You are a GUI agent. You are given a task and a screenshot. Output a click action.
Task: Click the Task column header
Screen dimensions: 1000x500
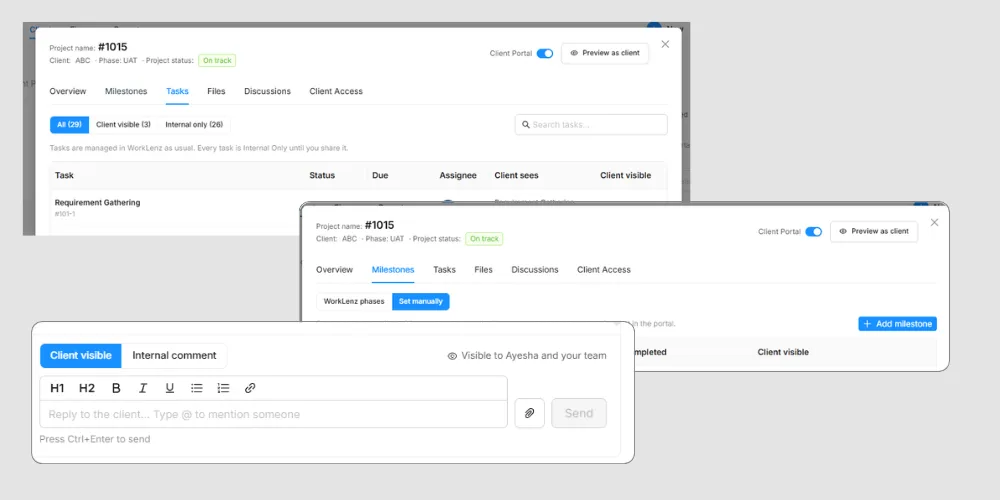[64, 175]
